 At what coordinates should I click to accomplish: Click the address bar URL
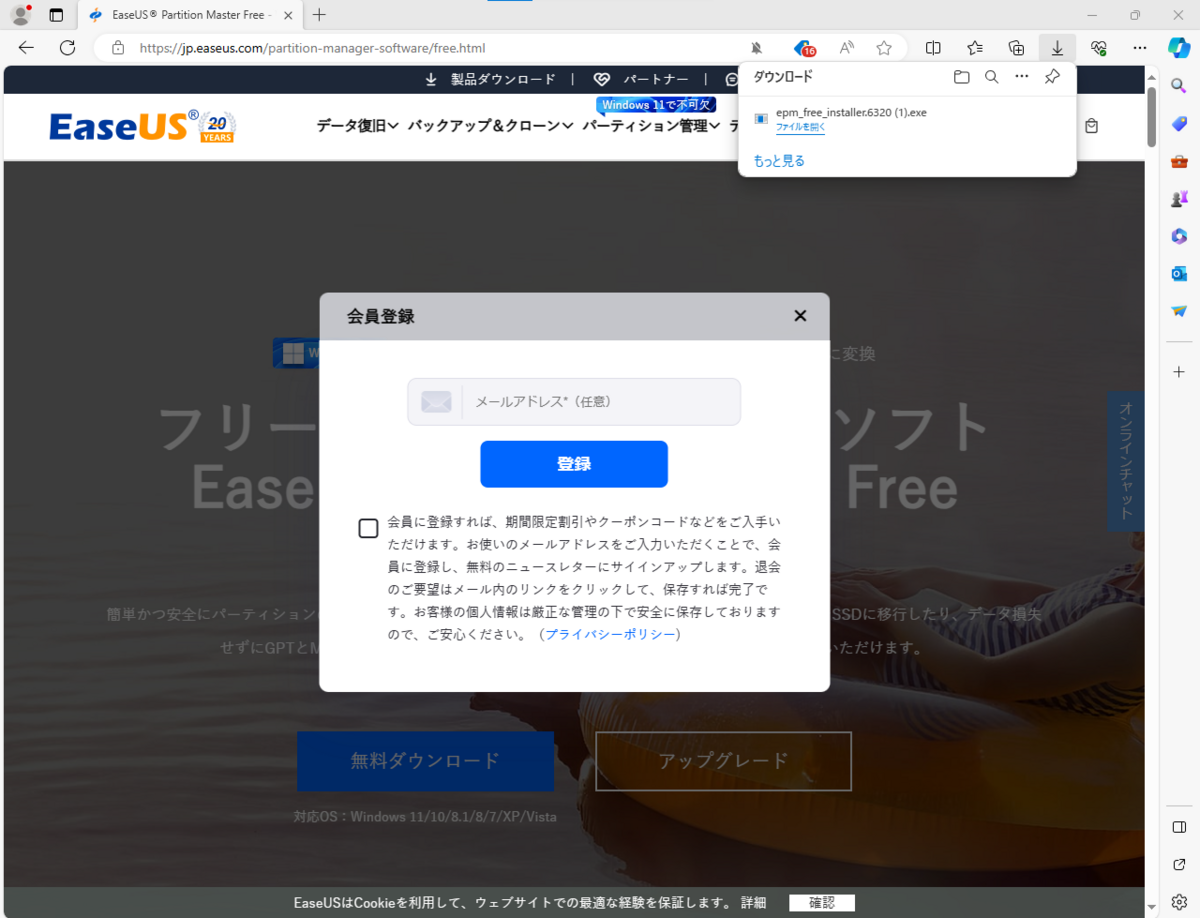[312, 47]
